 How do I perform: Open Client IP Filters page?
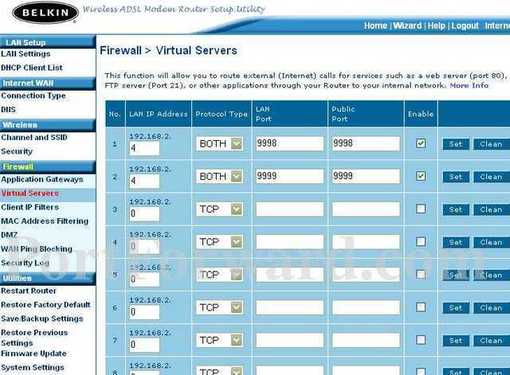point(30,207)
